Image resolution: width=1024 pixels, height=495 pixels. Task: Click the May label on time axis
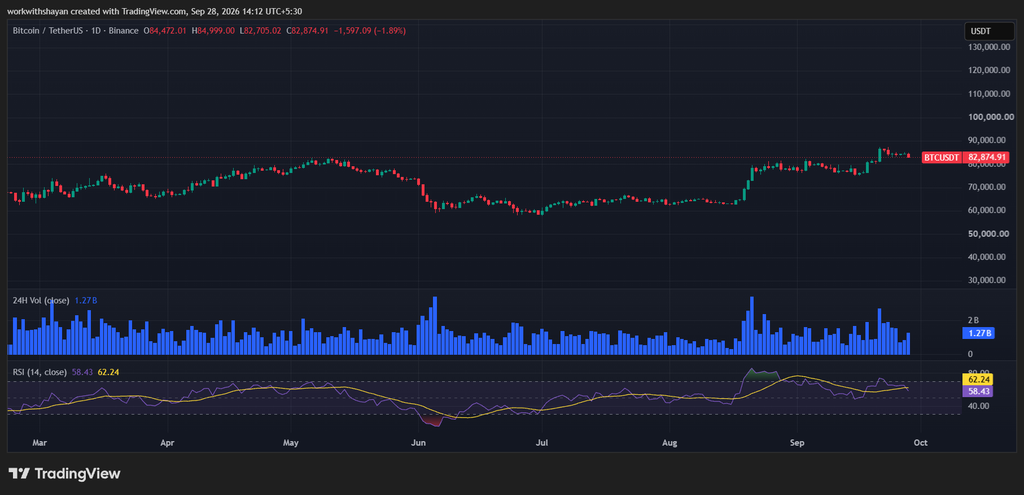pos(291,442)
